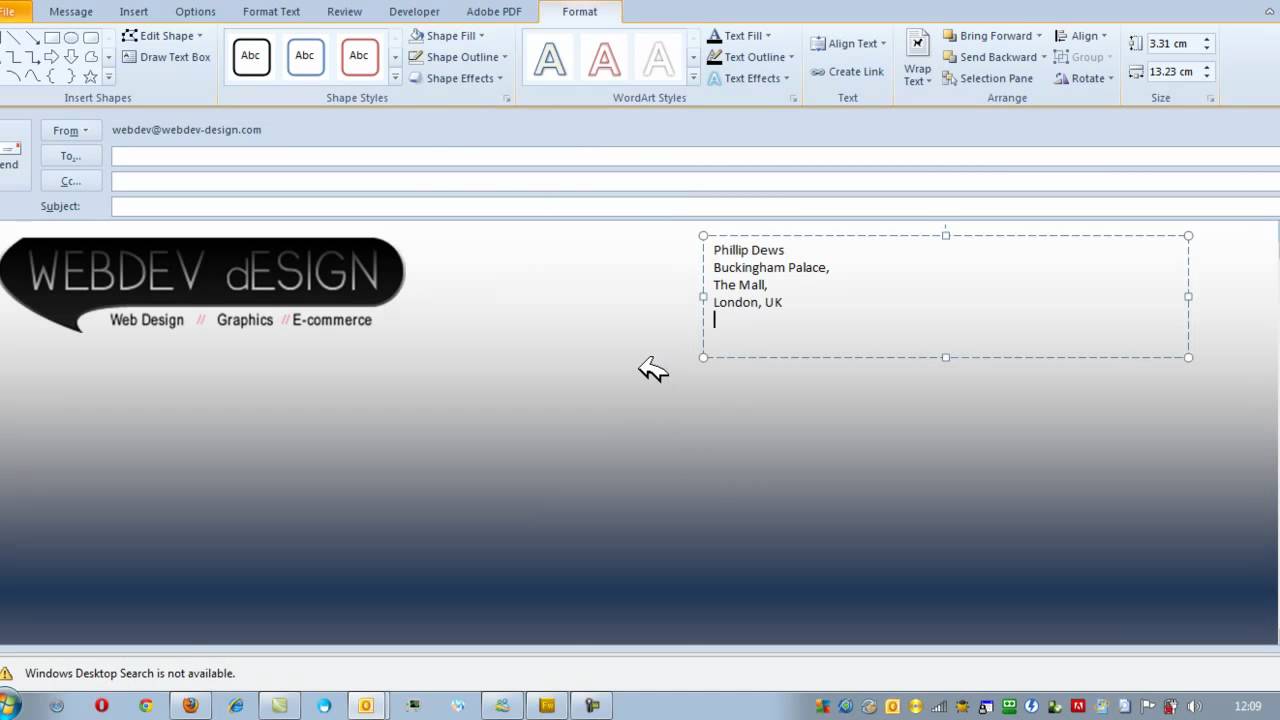Open the Shape Styles dialog launcher
Screen dimensions: 1280x720
point(507,99)
